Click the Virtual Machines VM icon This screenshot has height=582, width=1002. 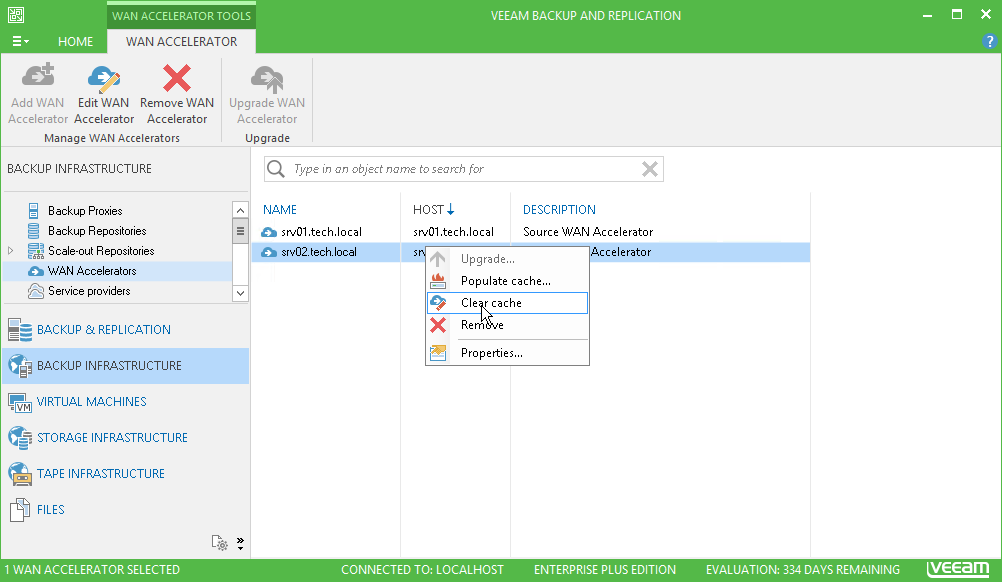[20, 402]
